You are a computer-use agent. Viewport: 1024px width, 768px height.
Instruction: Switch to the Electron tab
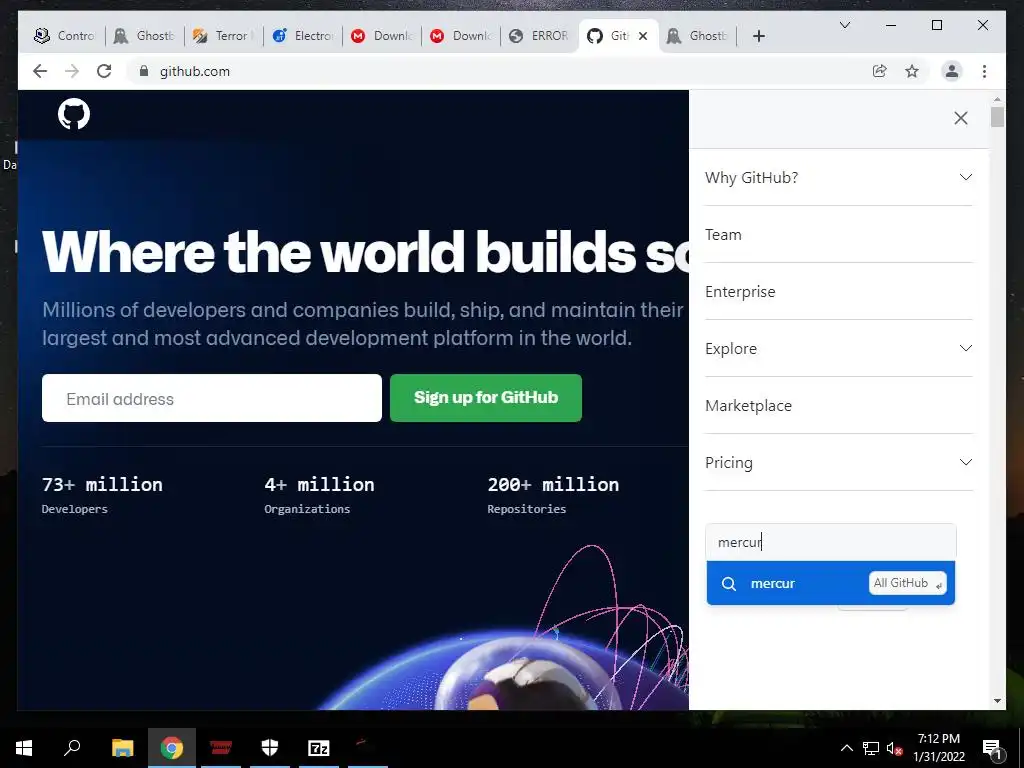click(303, 36)
